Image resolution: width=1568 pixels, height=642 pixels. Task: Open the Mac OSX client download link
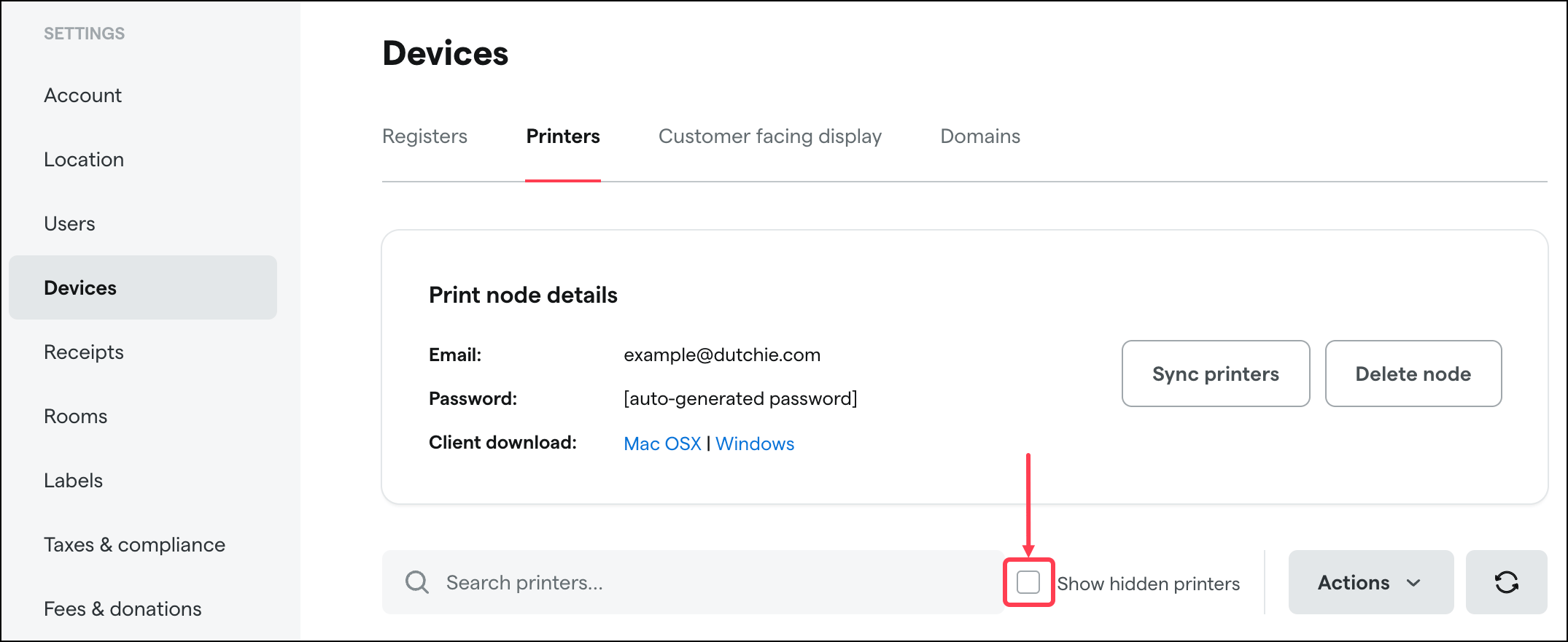(661, 443)
